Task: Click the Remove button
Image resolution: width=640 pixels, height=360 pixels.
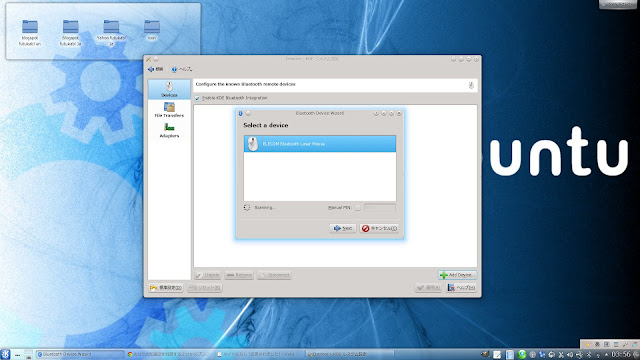Action: [239, 275]
